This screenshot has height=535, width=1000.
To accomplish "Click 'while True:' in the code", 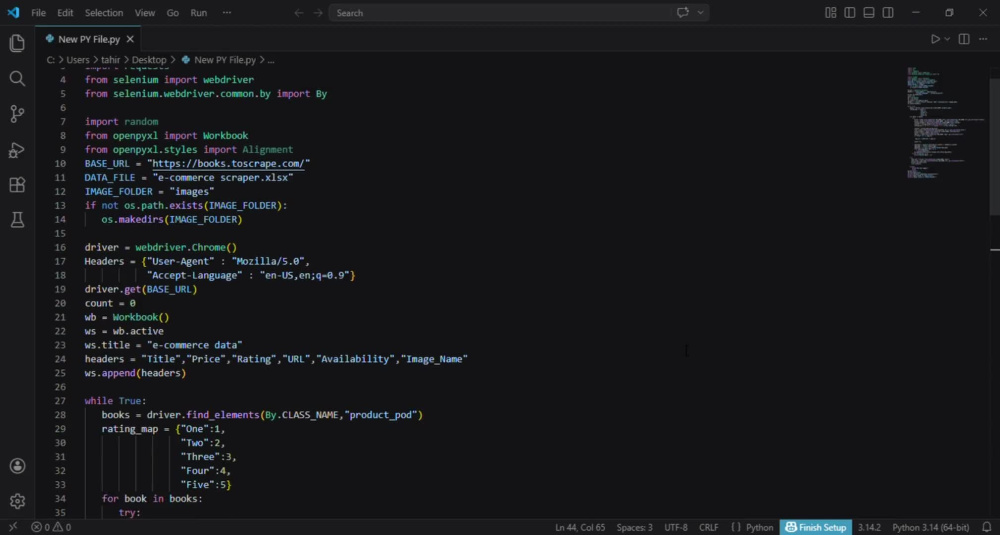I will tap(115, 401).
